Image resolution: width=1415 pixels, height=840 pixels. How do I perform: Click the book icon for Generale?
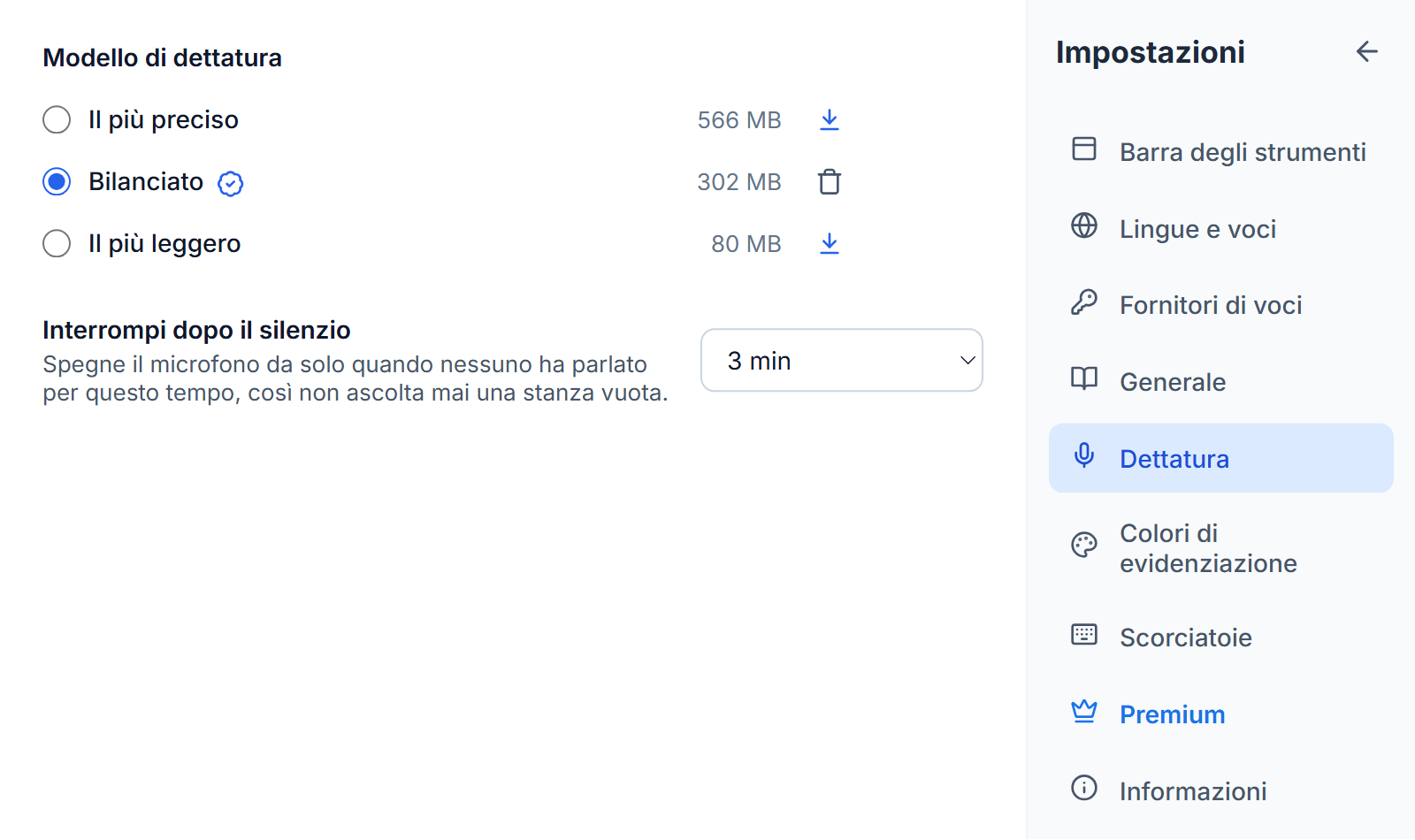(x=1084, y=378)
